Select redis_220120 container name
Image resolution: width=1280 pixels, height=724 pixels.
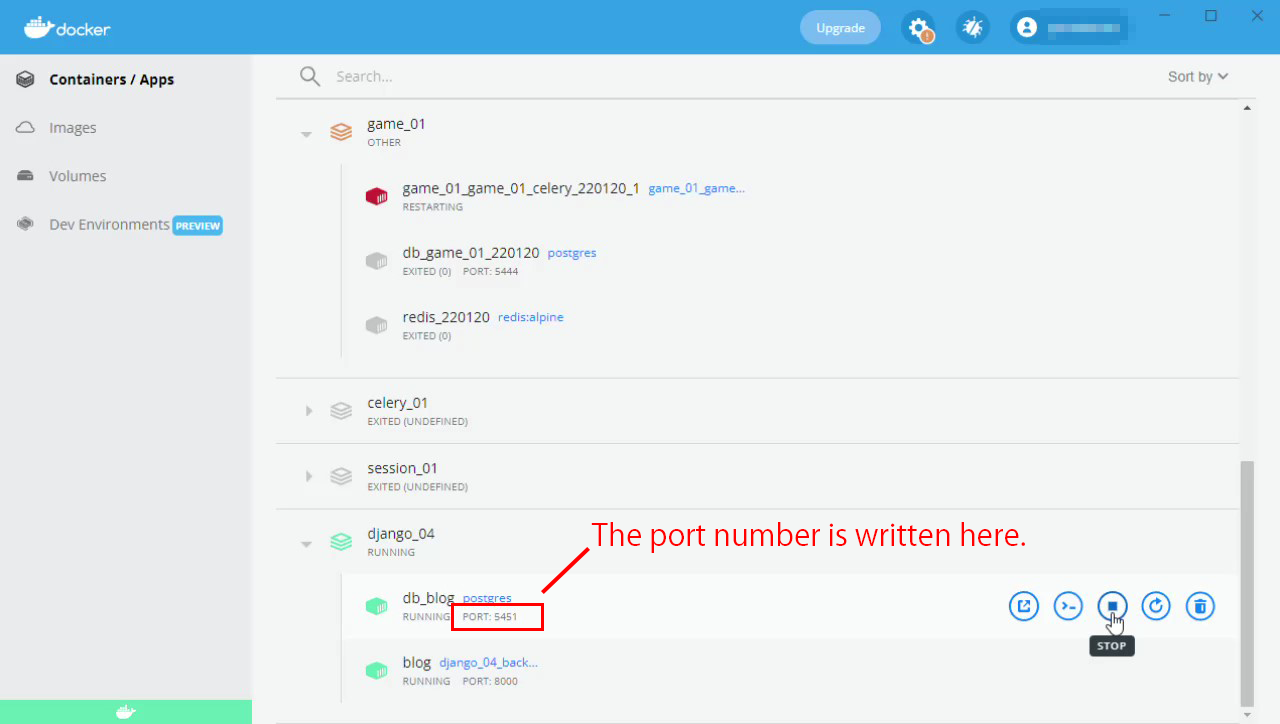click(x=446, y=317)
